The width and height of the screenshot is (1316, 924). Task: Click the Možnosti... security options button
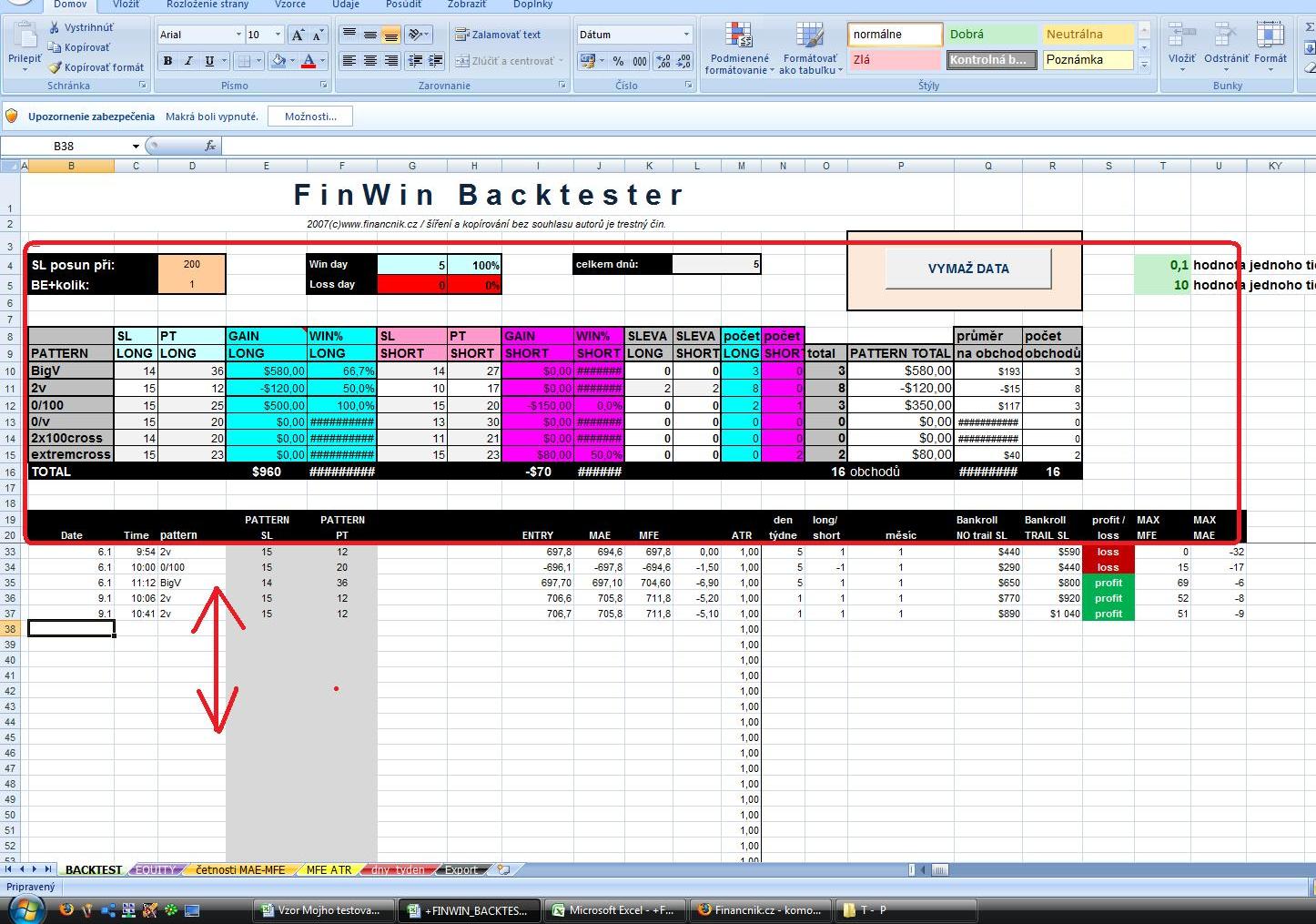310,117
